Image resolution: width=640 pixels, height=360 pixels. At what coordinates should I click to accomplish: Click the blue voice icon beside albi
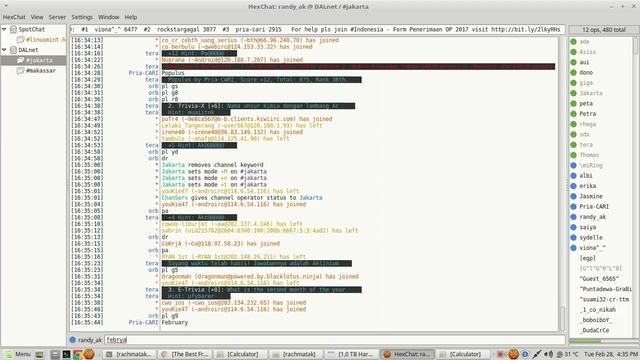[x=573, y=176]
